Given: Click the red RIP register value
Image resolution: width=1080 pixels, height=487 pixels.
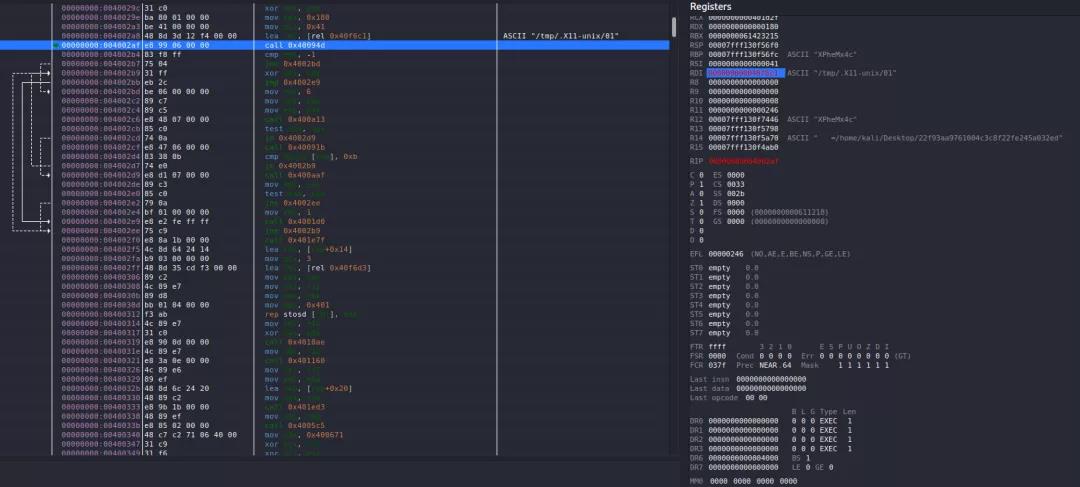Looking at the screenshot, I should [744, 159].
